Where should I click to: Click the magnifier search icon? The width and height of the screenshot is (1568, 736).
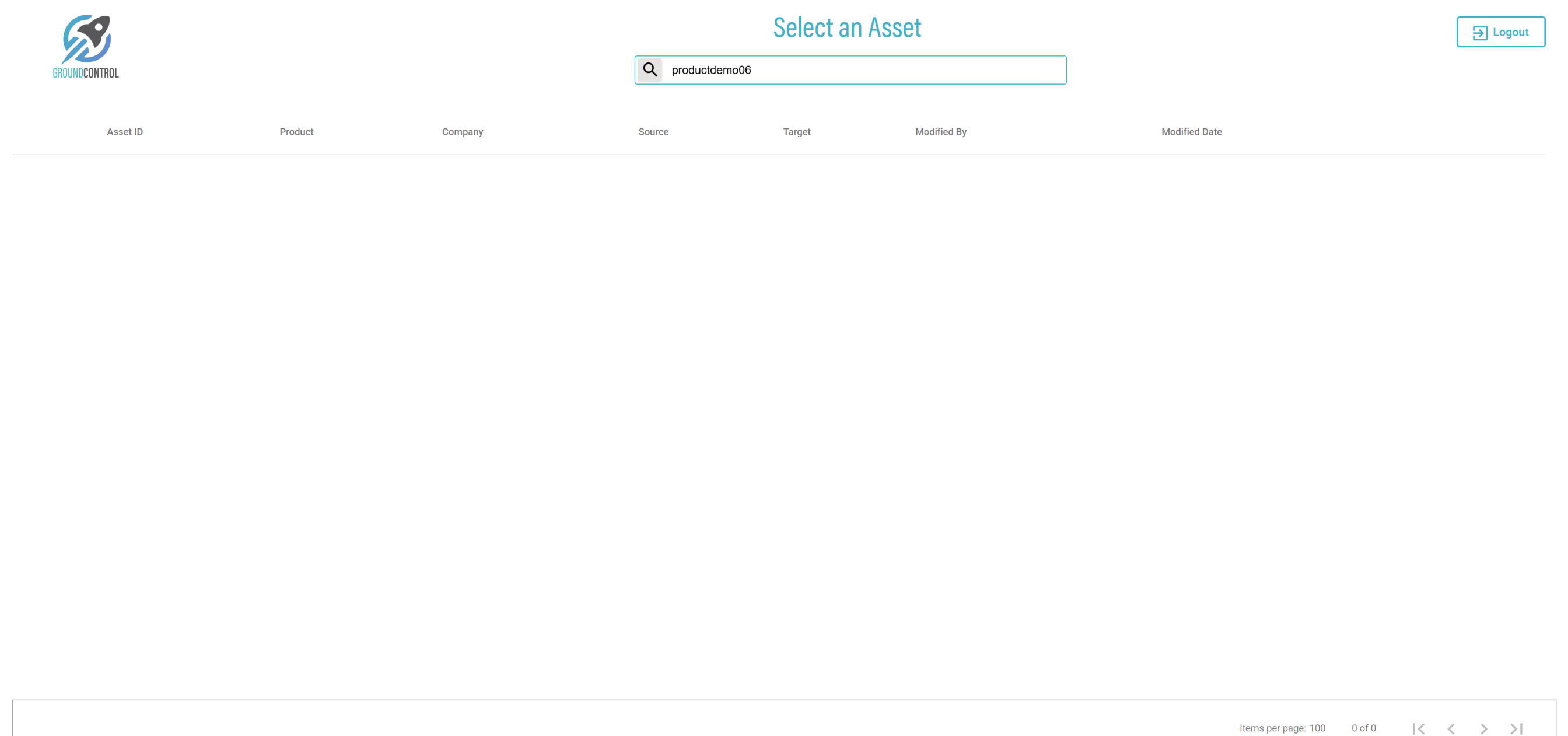click(649, 70)
